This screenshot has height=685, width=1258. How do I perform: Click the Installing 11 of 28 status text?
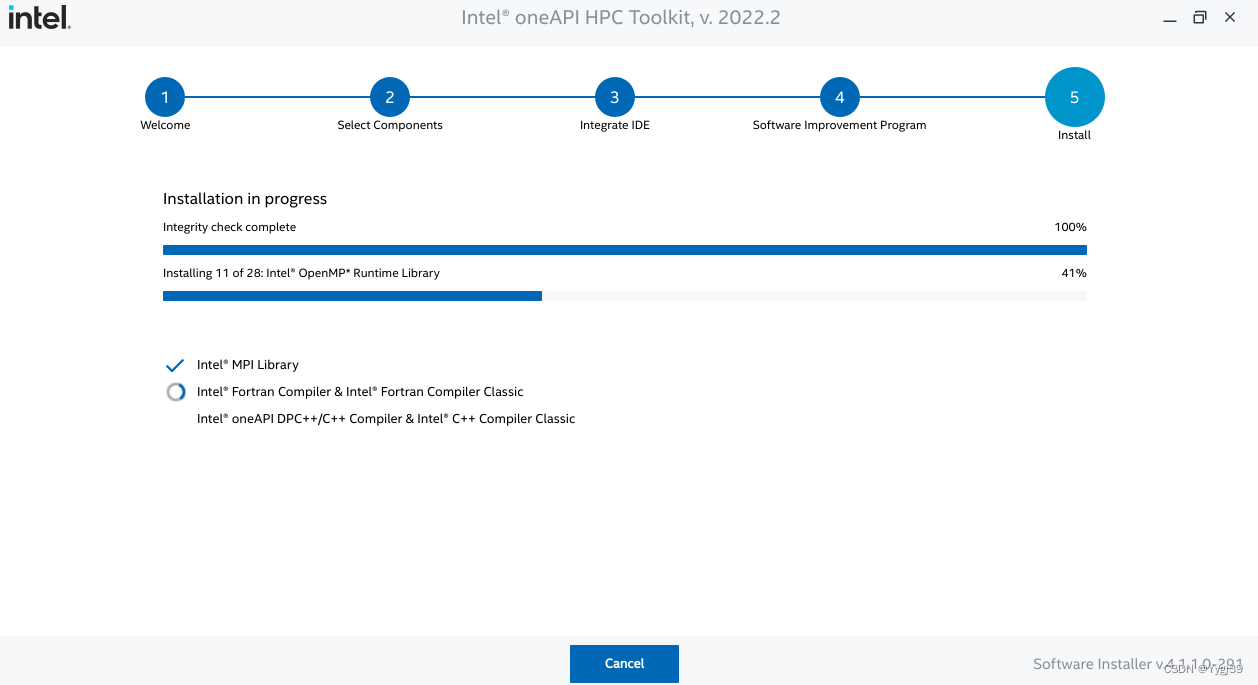(x=301, y=273)
